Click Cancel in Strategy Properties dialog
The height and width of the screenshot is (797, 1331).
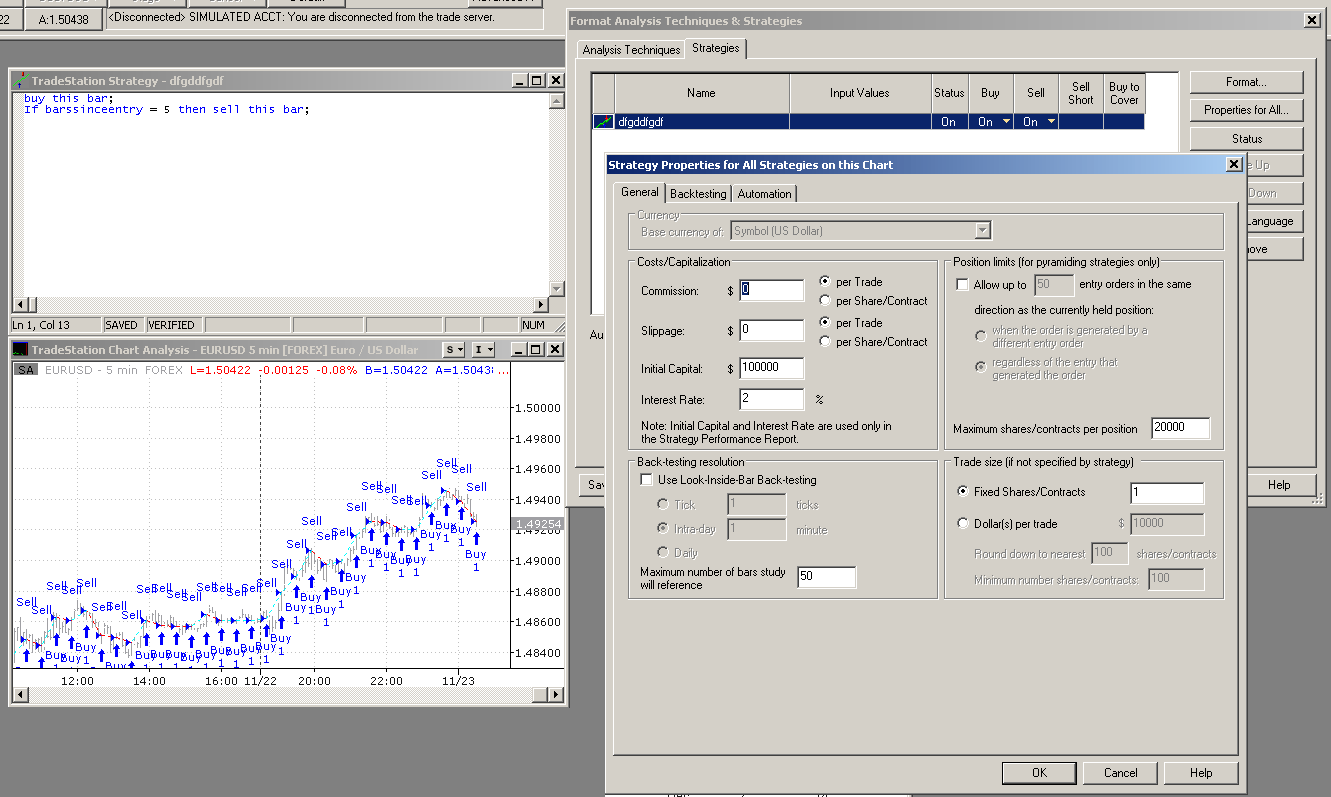click(1121, 773)
